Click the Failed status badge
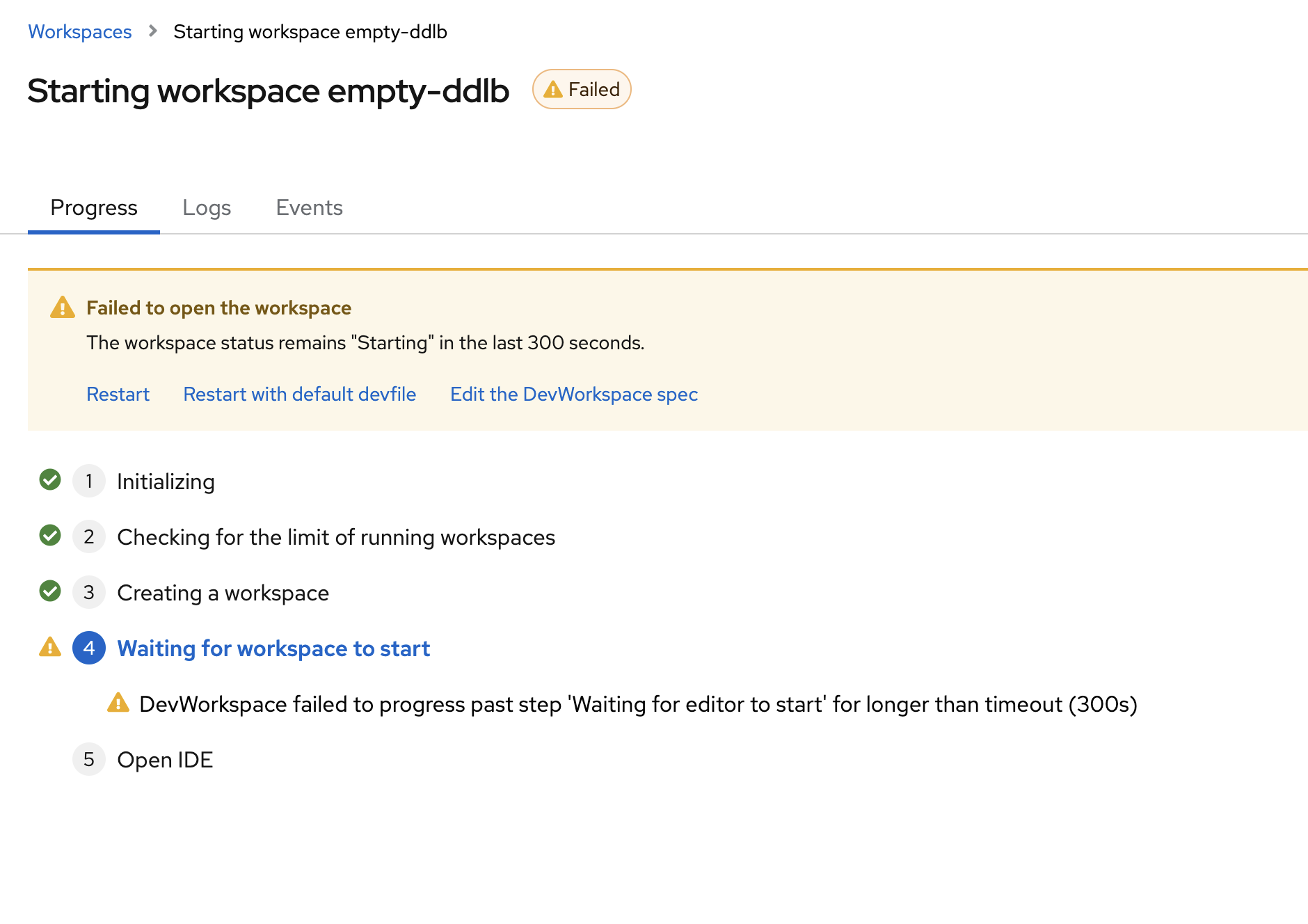 tap(582, 90)
